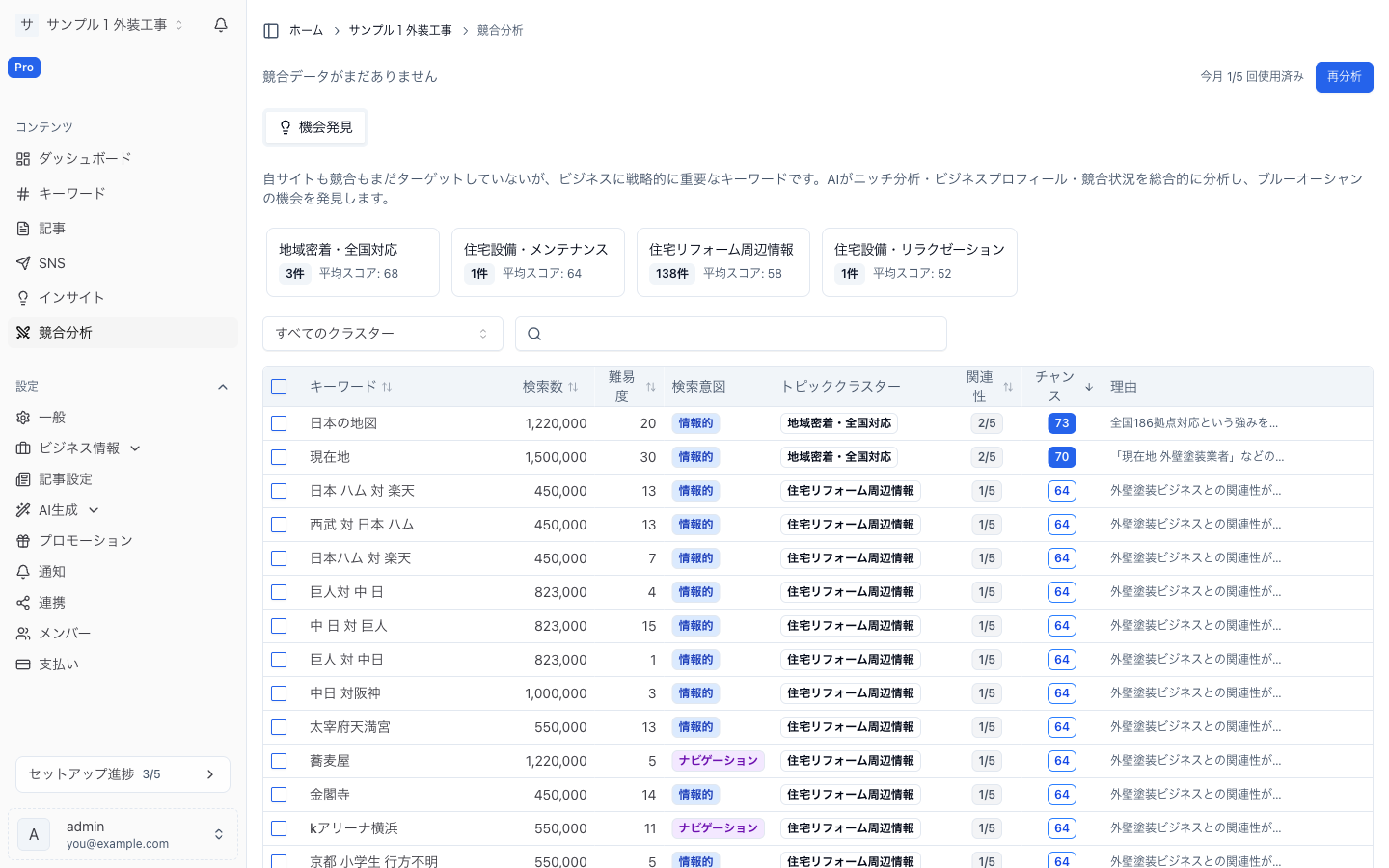Click the メンバー users icon

click(x=23, y=634)
